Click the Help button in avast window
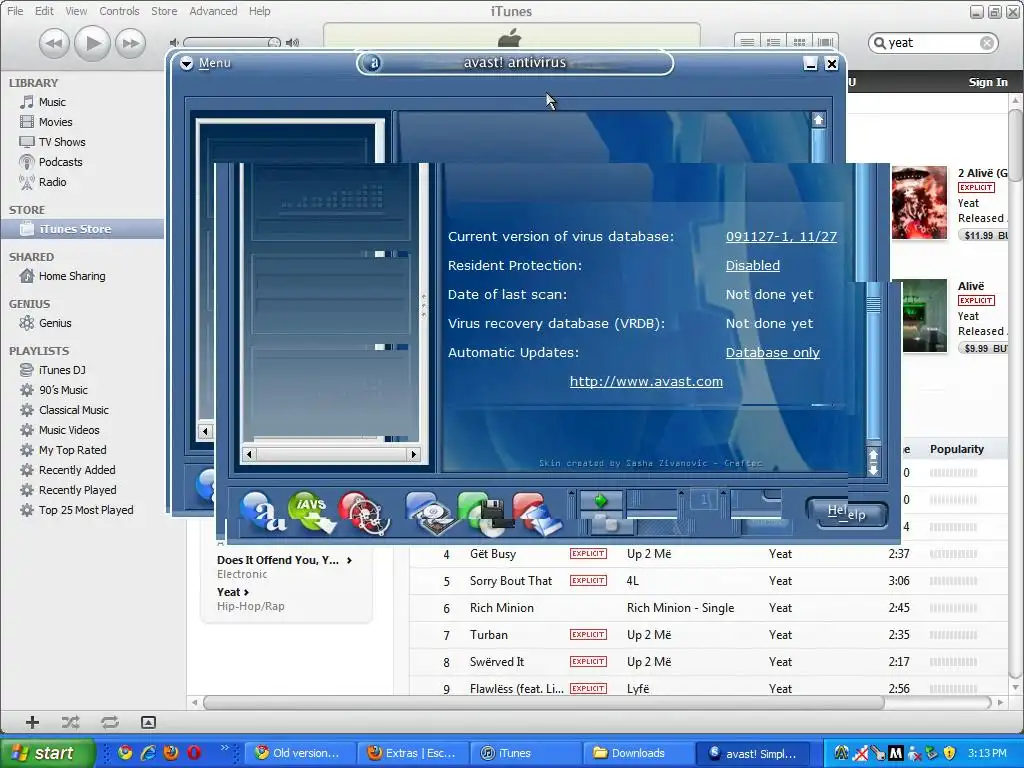 pos(846,513)
